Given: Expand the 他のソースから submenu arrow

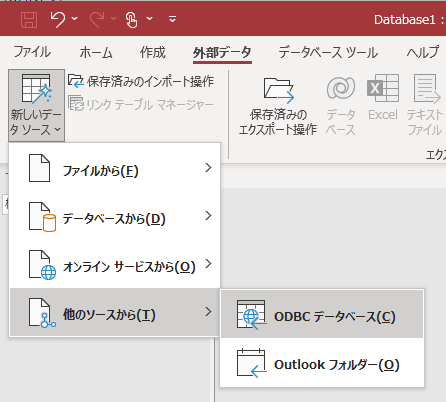Looking at the screenshot, I should 208,312.
